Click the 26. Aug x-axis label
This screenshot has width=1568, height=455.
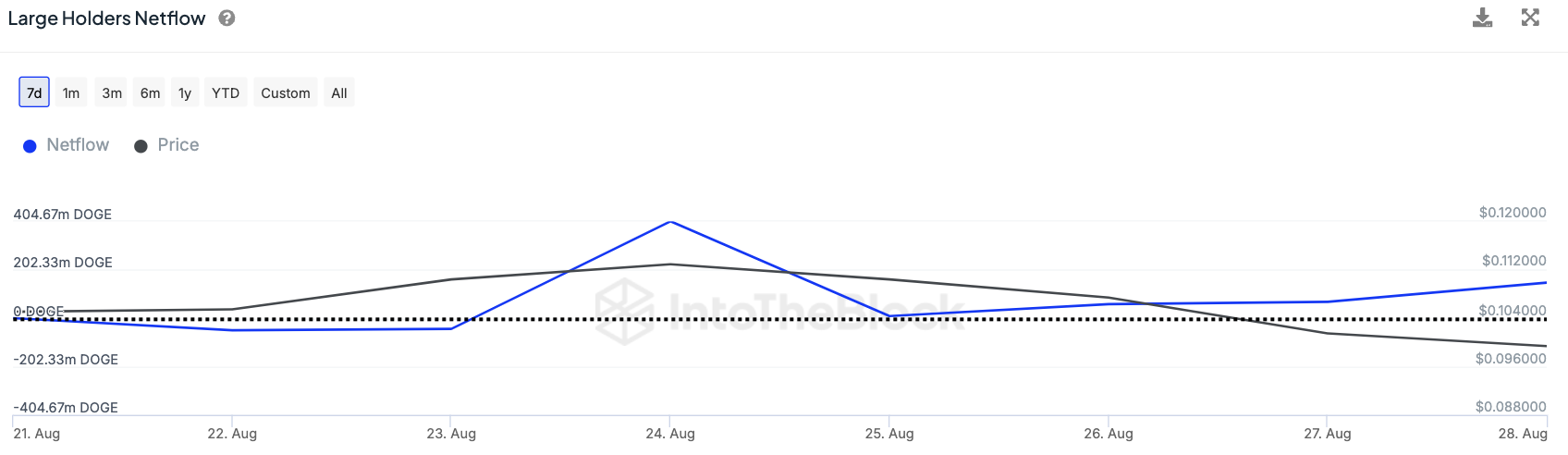click(1109, 434)
